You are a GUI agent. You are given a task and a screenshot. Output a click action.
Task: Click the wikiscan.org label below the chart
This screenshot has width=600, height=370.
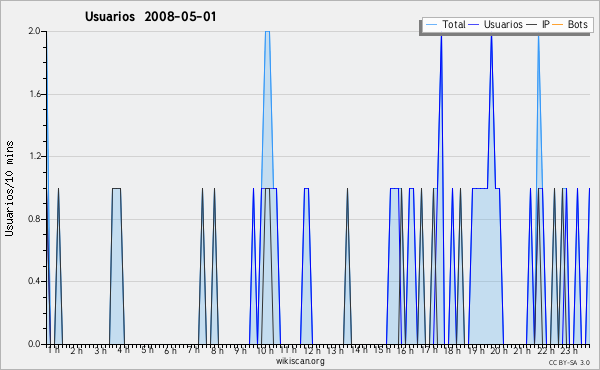point(300,361)
